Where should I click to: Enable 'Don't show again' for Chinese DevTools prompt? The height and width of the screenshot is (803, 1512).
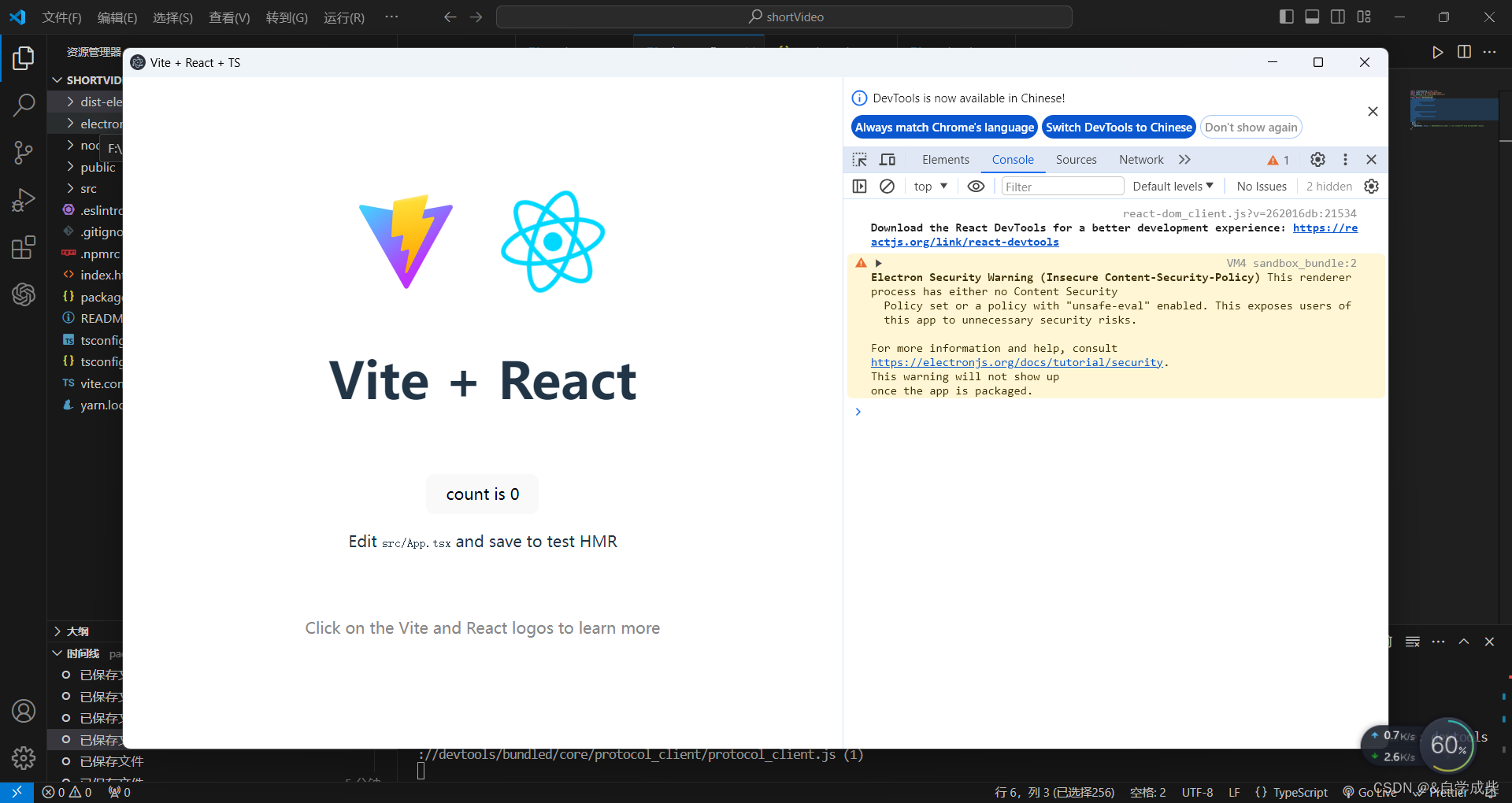pyautogui.click(x=1251, y=127)
